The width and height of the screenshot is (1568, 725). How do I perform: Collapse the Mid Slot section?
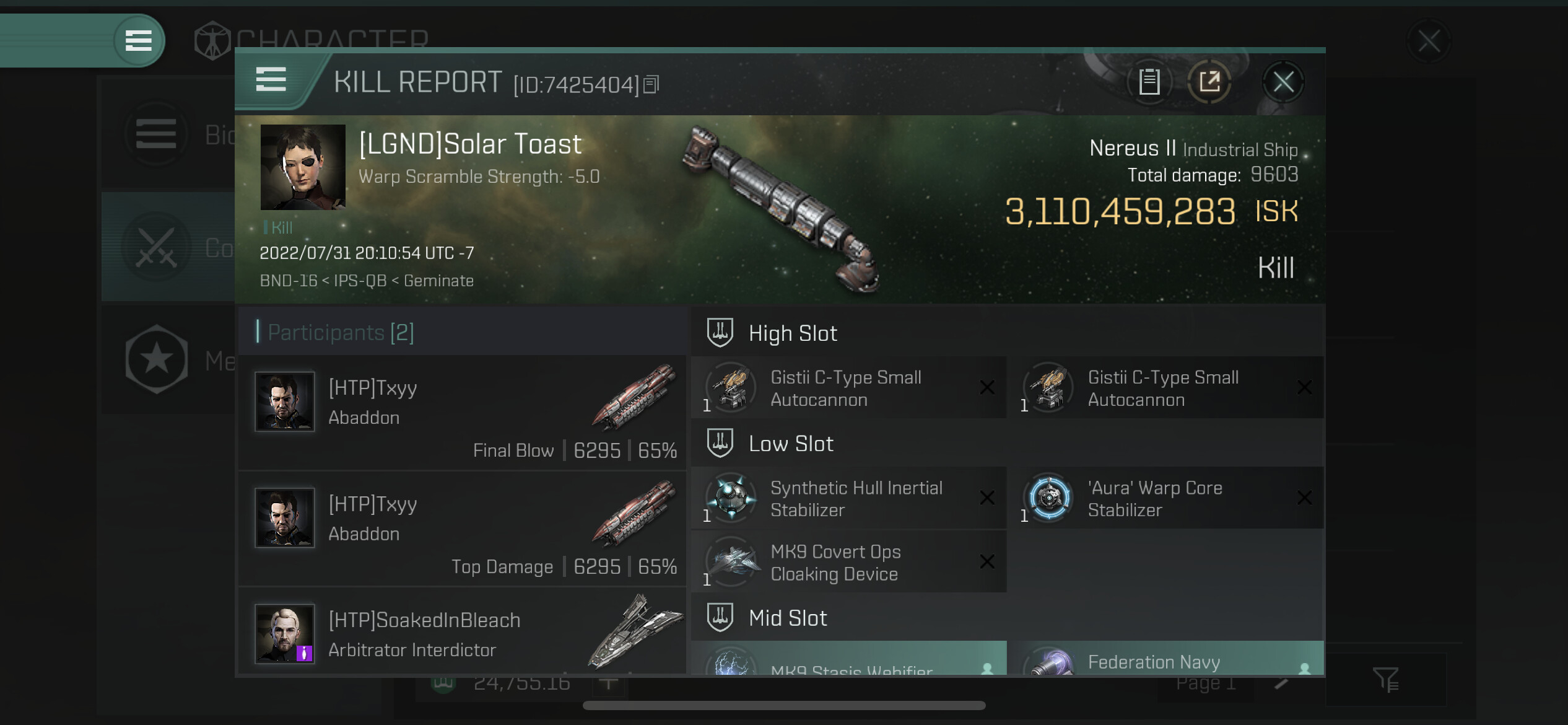click(x=720, y=617)
